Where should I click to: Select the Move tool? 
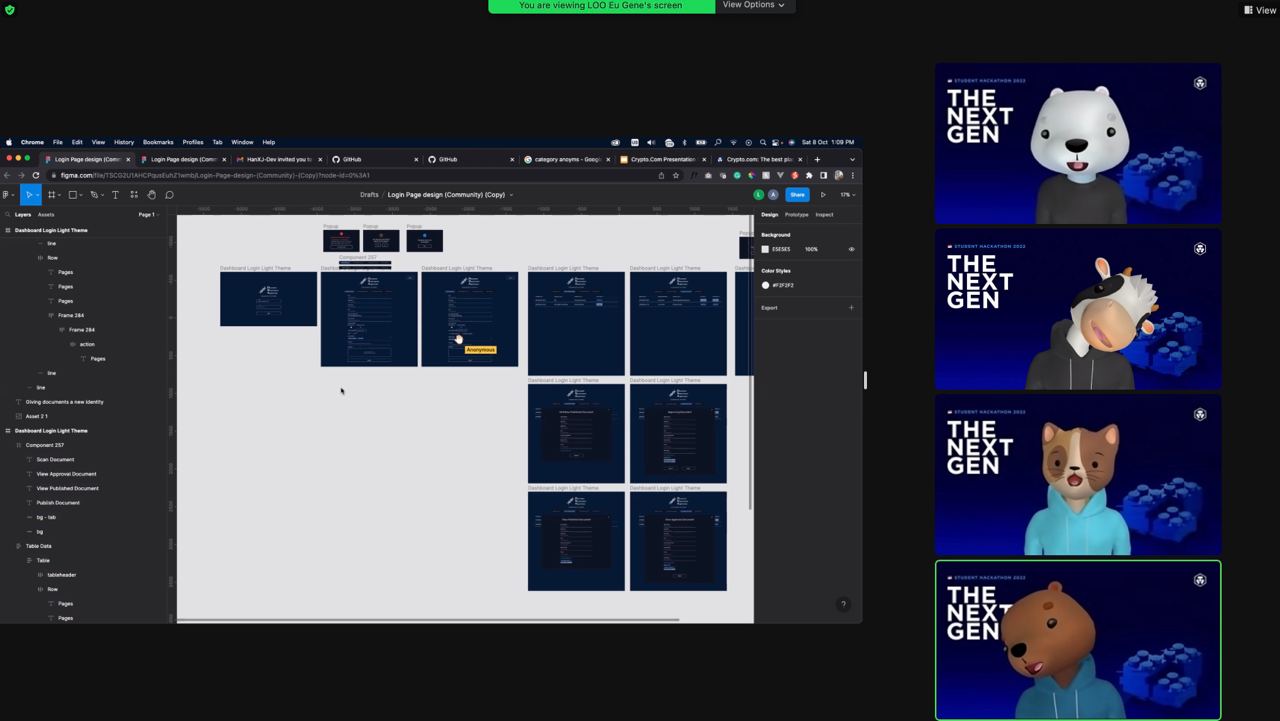(29, 195)
